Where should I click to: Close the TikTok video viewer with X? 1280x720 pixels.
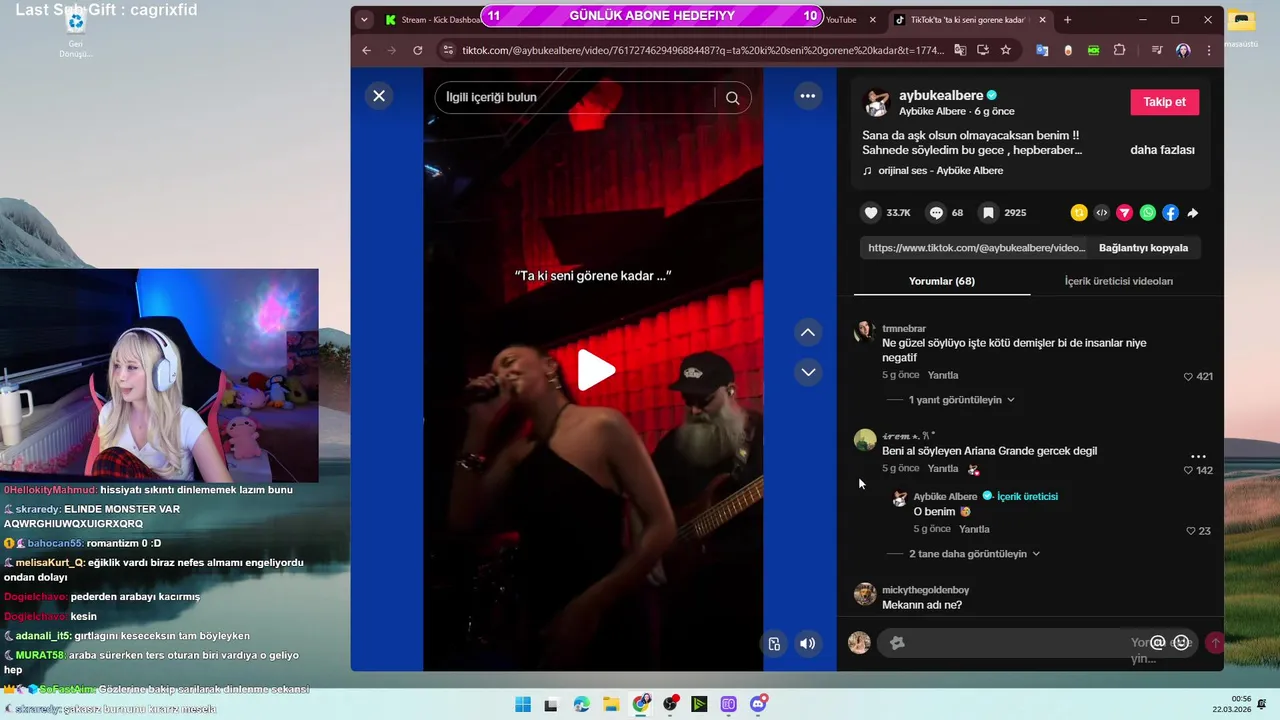tap(379, 96)
